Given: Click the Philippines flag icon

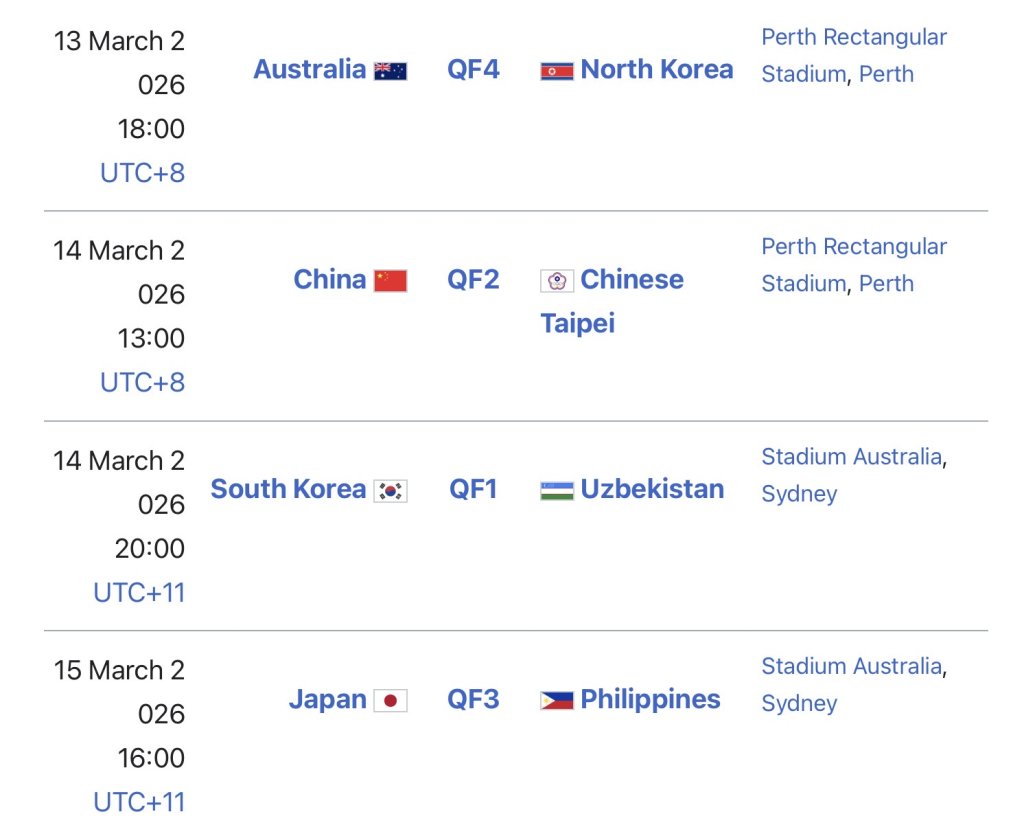Looking at the screenshot, I should point(557,701).
